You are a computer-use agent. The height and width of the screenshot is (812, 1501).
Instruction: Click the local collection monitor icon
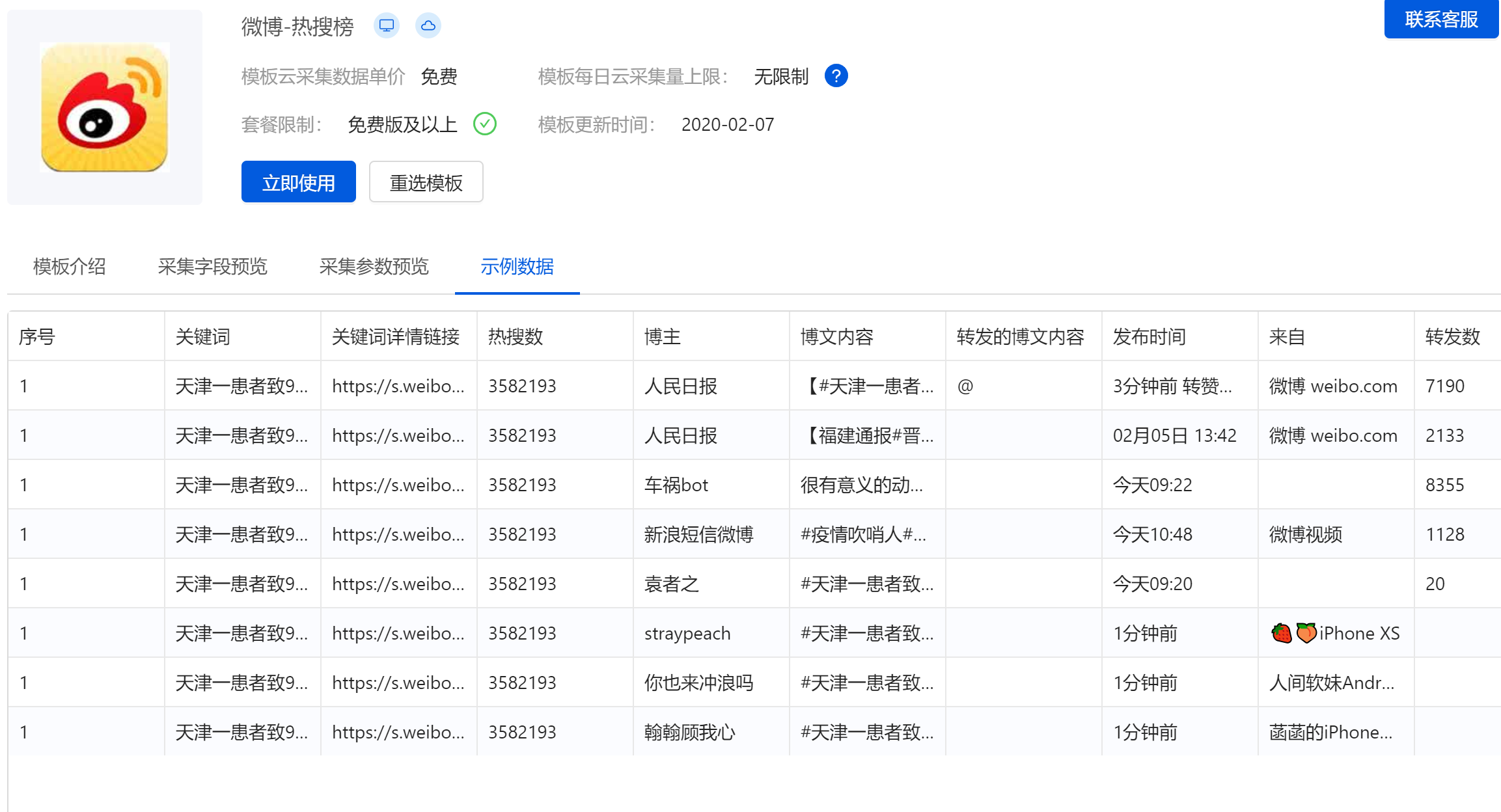click(387, 26)
